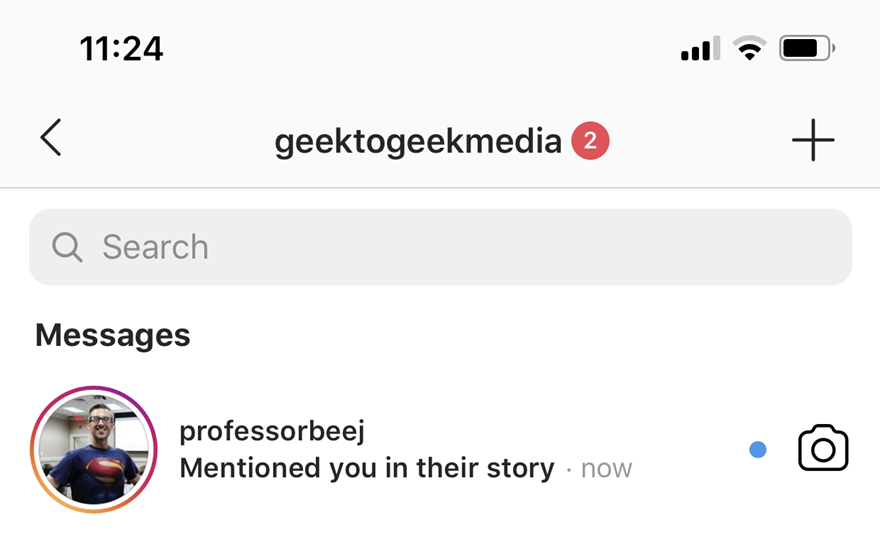Open the "Mentioned you in their story" message
This screenshot has height=537, width=880.
click(366, 468)
